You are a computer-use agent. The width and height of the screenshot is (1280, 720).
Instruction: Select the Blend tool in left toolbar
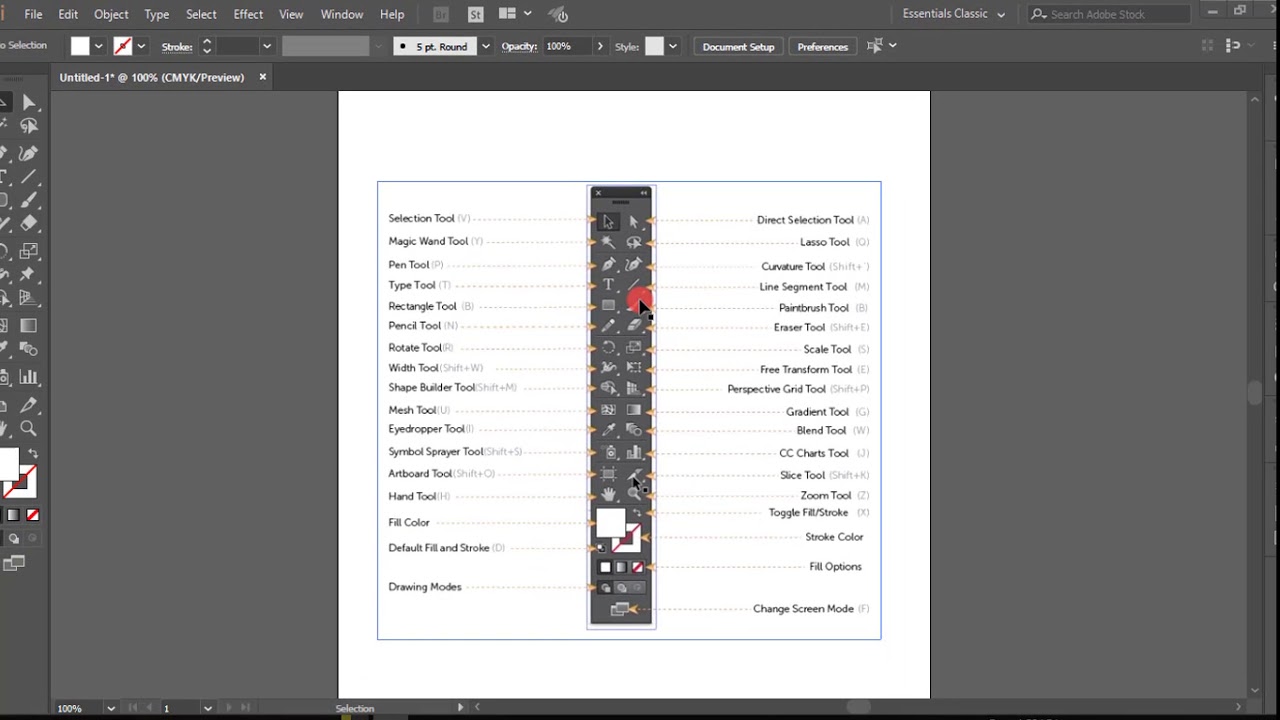[x=28, y=350]
